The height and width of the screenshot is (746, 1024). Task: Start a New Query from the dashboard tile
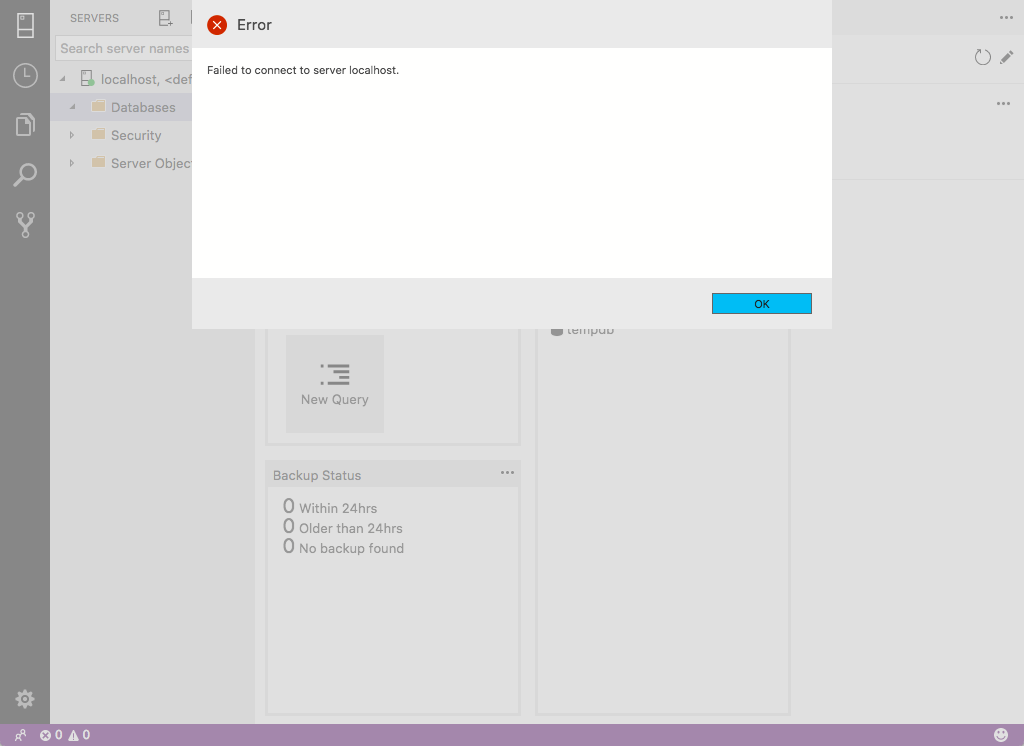coord(334,384)
